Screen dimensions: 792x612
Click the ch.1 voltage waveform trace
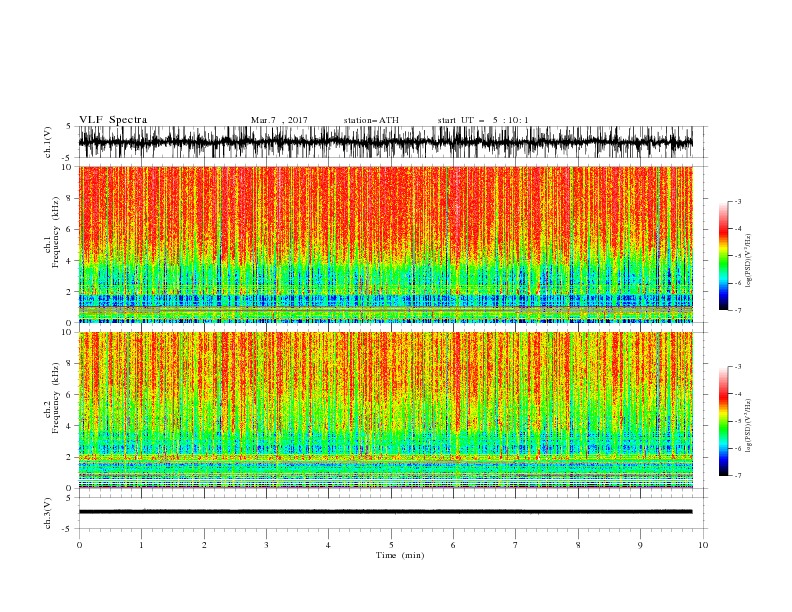385,142
